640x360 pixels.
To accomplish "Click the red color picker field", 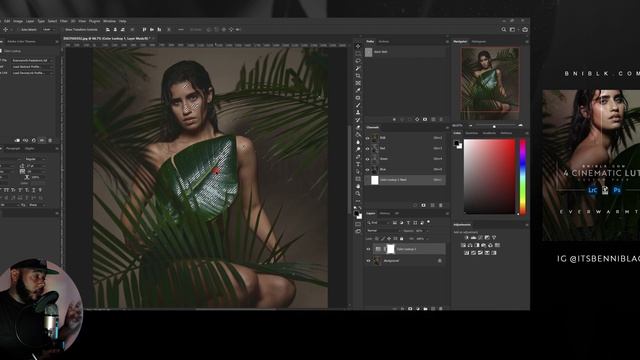I will 489,176.
